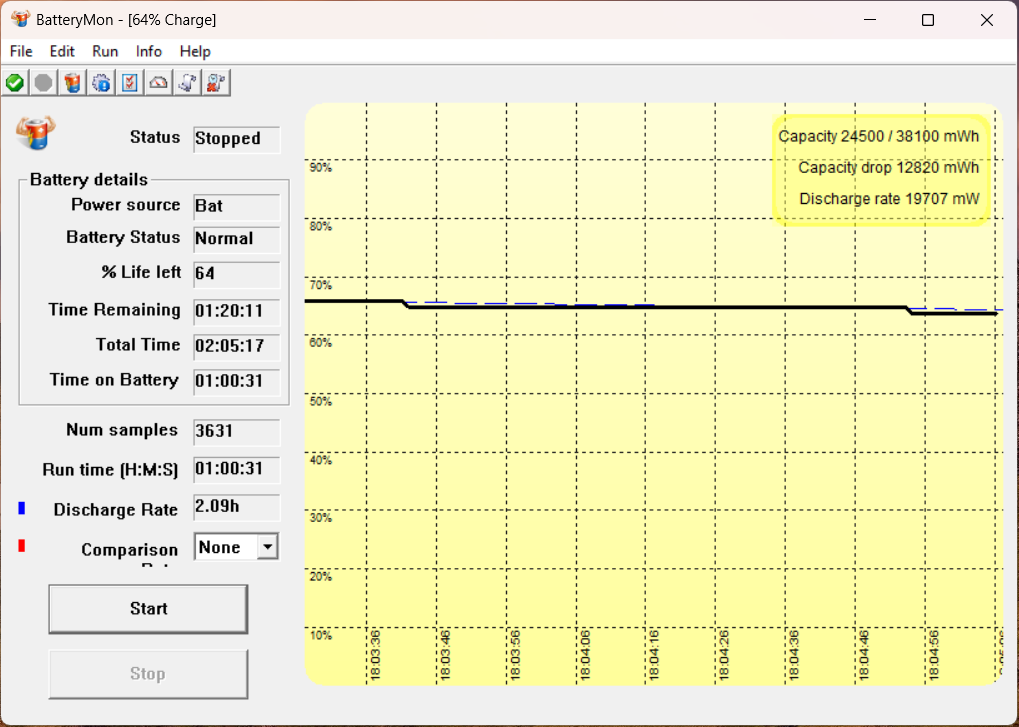Click the blue Discharge Rate color marker

point(21,509)
